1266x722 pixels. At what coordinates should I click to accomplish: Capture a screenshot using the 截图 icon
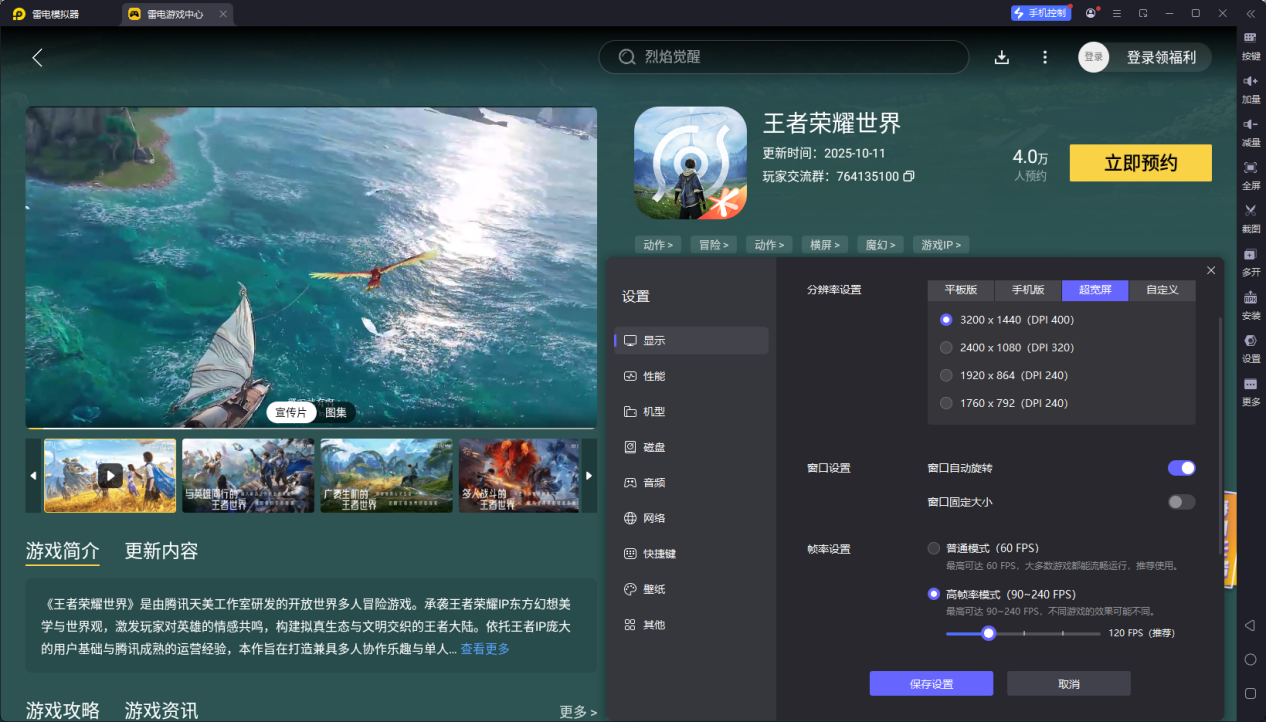pyautogui.click(x=1250, y=216)
